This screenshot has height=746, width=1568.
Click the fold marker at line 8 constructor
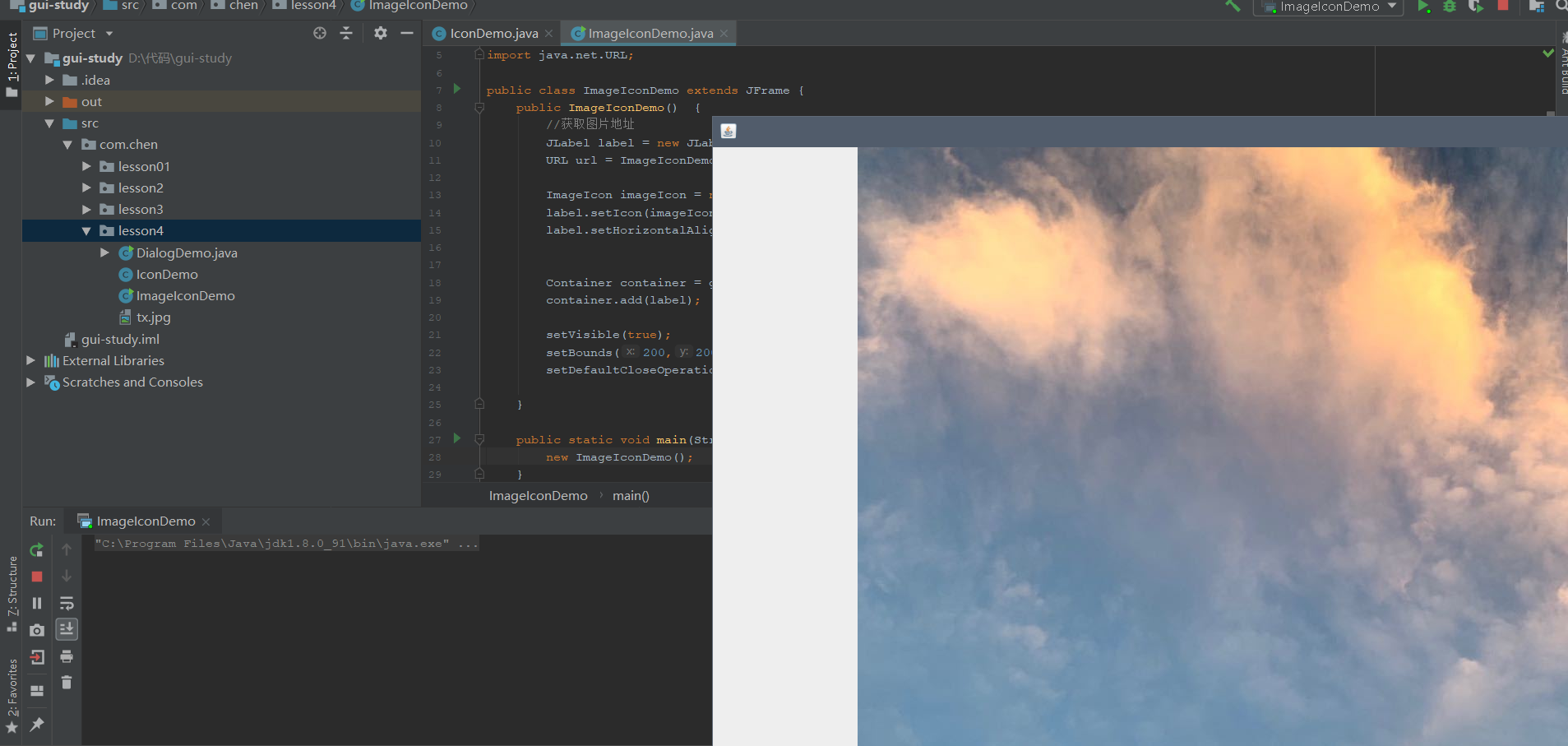(x=479, y=108)
